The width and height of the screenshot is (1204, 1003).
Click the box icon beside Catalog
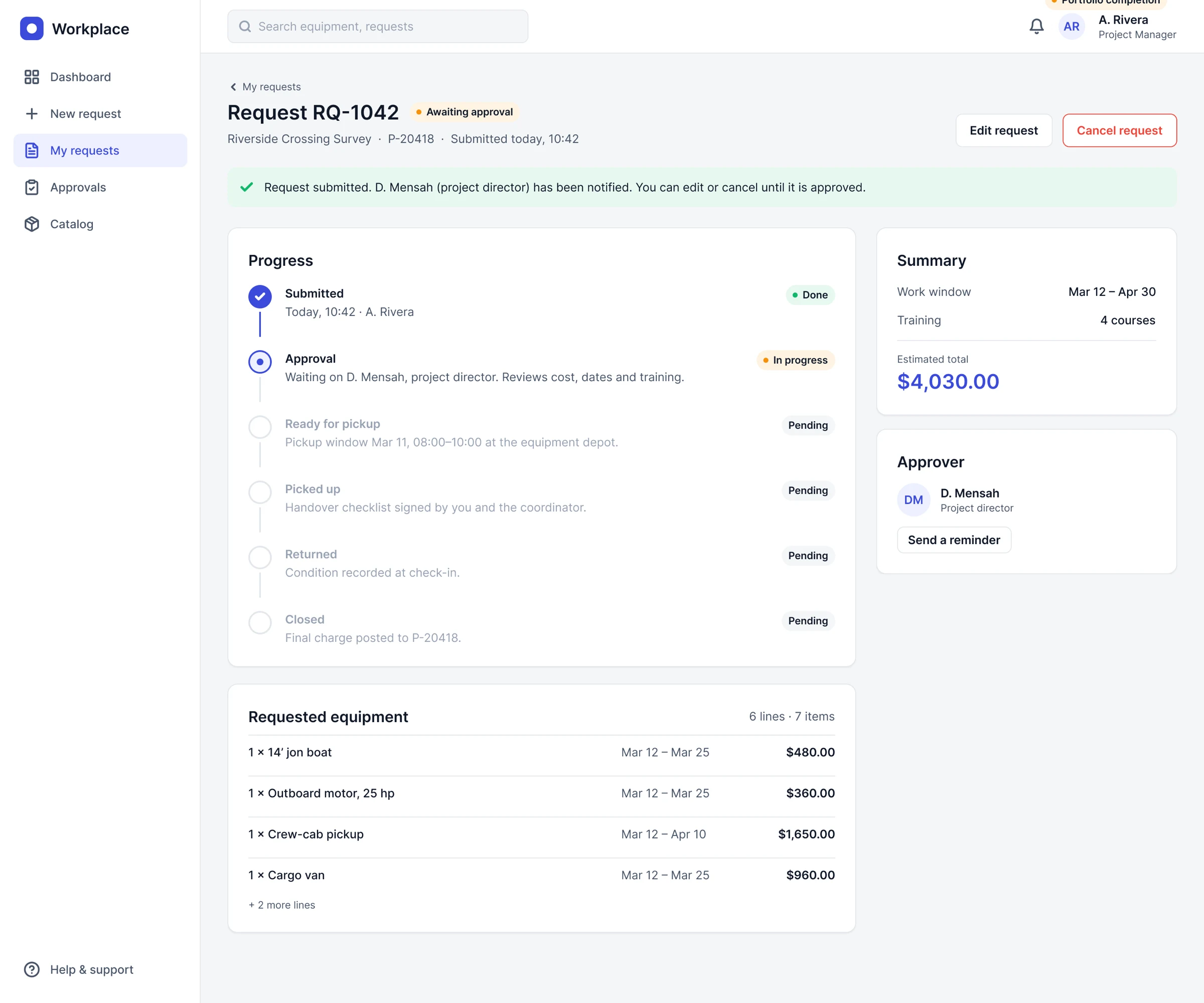32,224
